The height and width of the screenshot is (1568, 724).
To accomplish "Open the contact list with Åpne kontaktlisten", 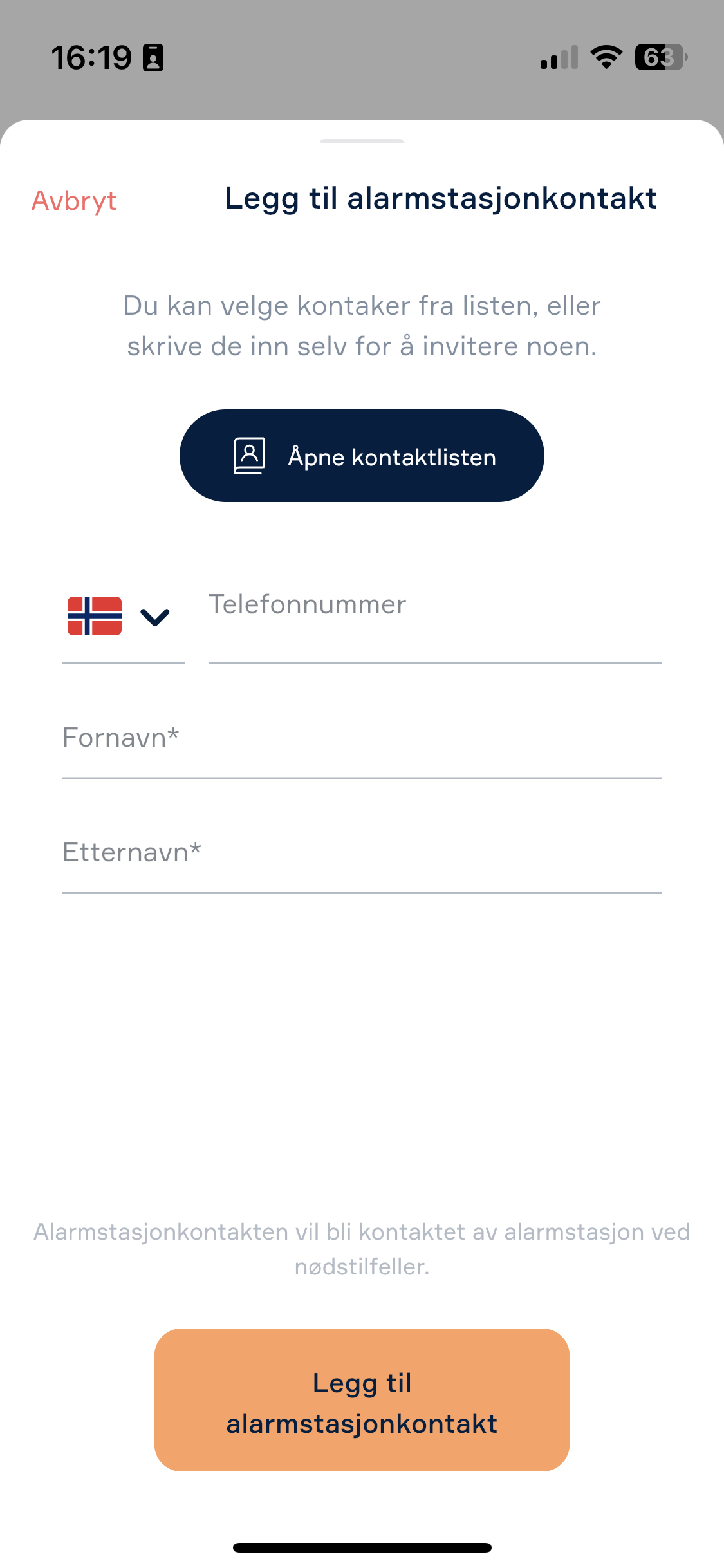I will tap(362, 456).
